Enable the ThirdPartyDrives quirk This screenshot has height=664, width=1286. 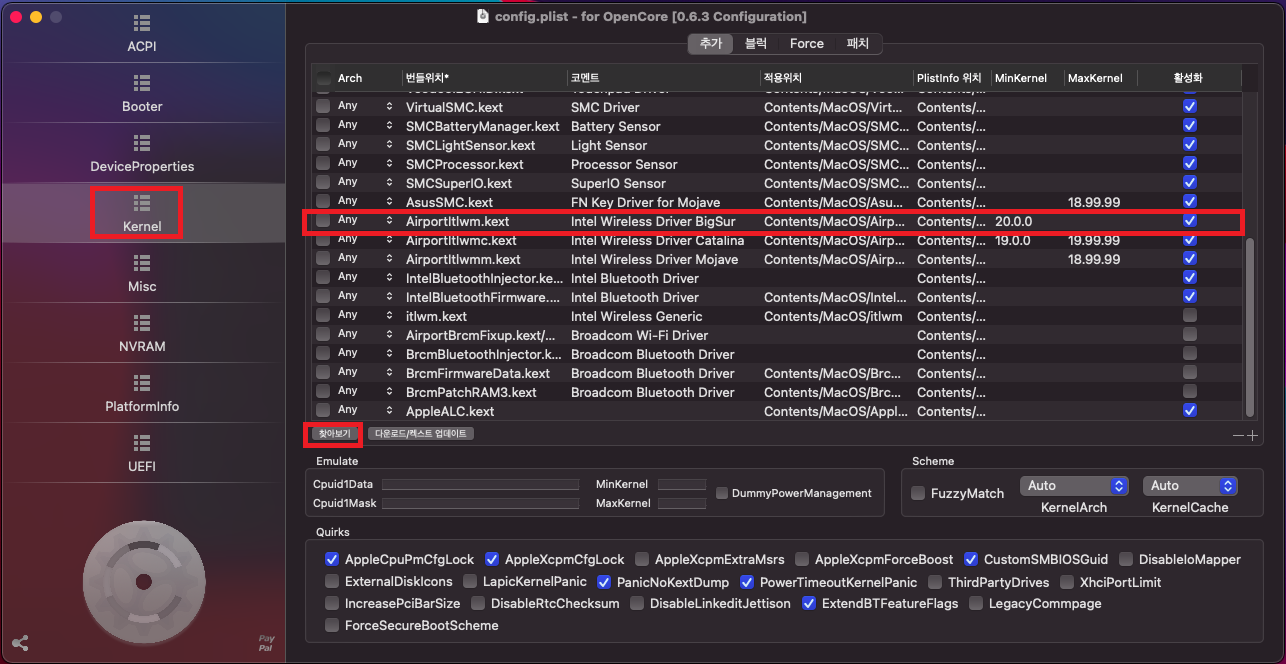[x=935, y=581]
